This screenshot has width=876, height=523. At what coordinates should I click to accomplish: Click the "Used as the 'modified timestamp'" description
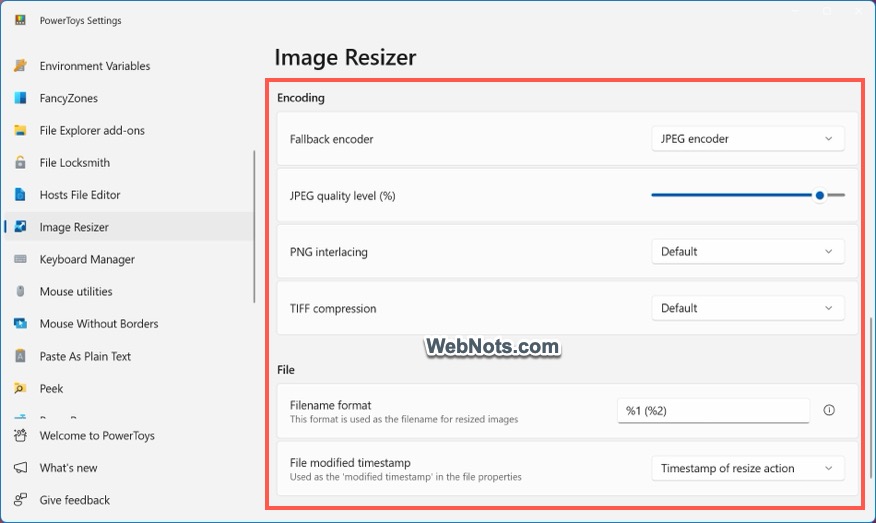pos(406,477)
